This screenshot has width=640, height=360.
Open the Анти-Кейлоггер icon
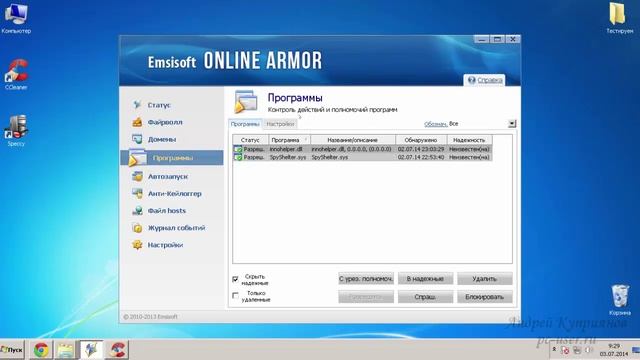click(x=138, y=193)
